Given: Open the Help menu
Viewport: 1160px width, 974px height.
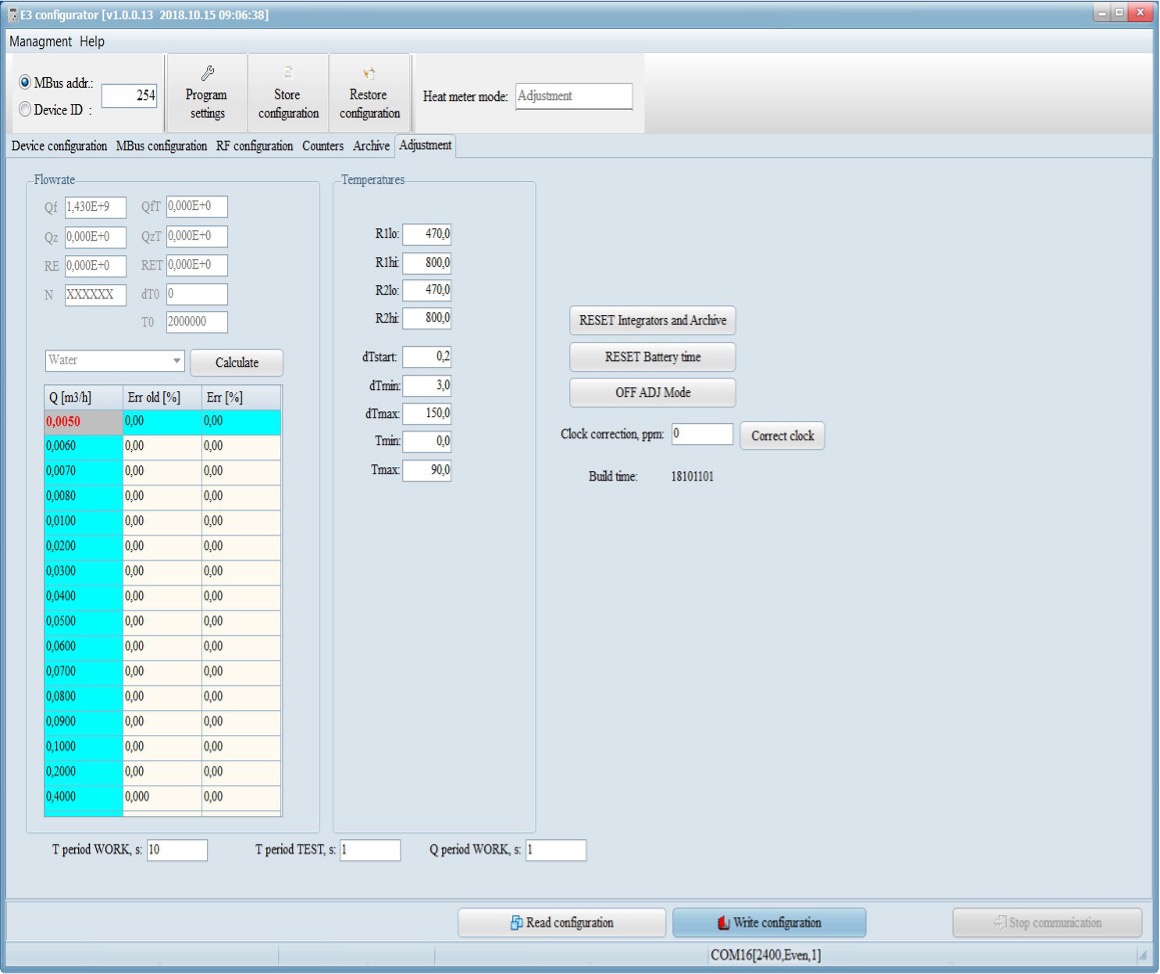Looking at the screenshot, I should [92, 42].
